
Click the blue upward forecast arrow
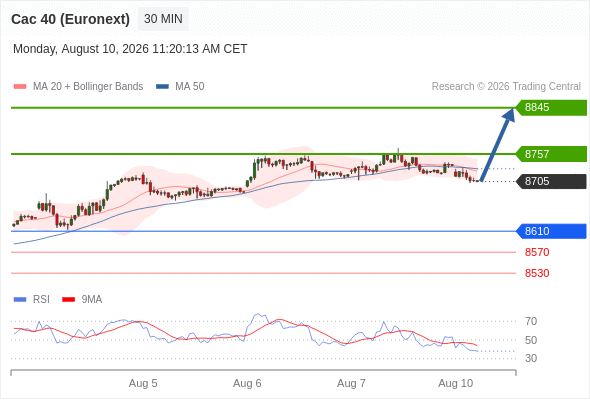[x=497, y=144]
